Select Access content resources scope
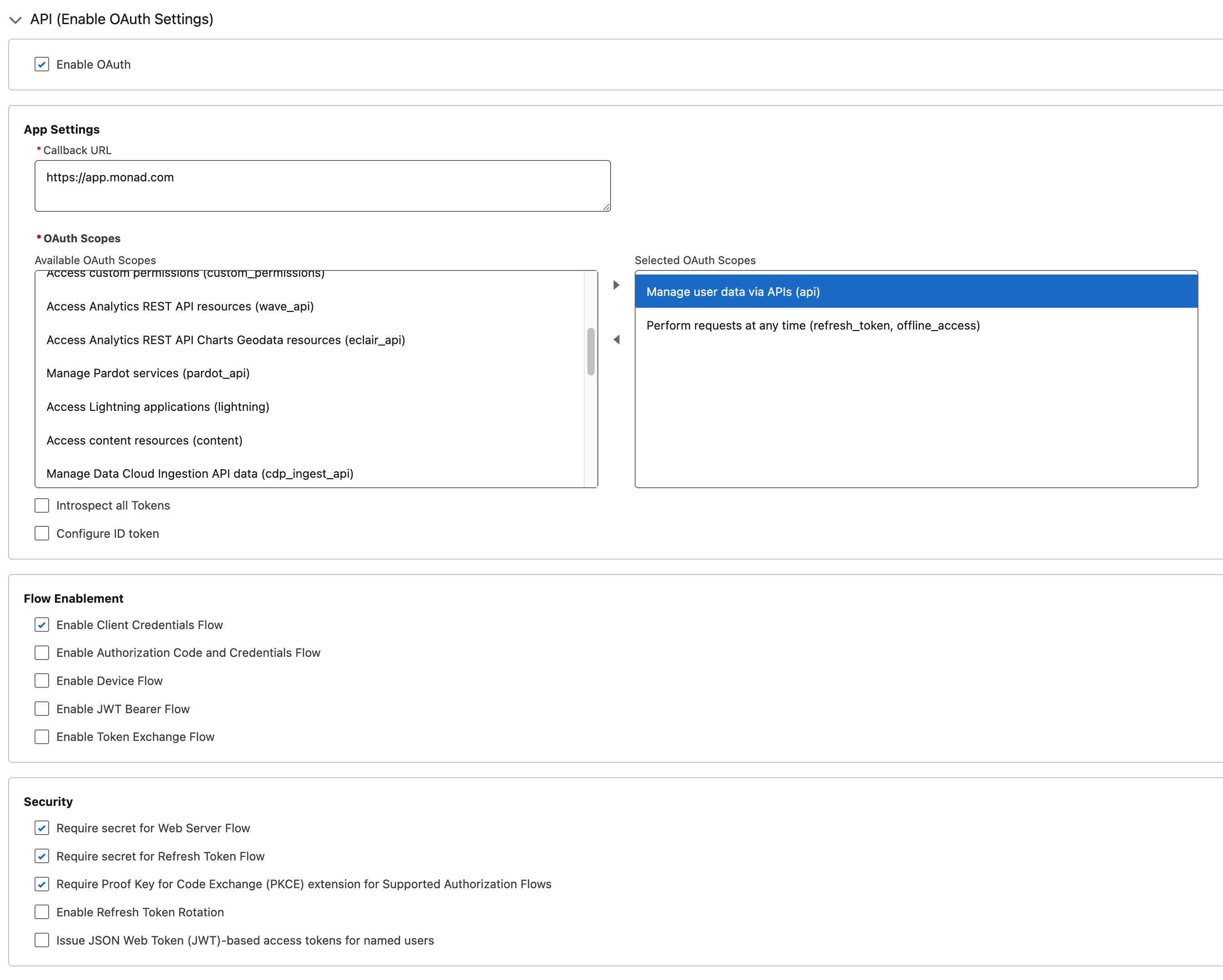This screenshot has width=1223, height=980. 144,440
